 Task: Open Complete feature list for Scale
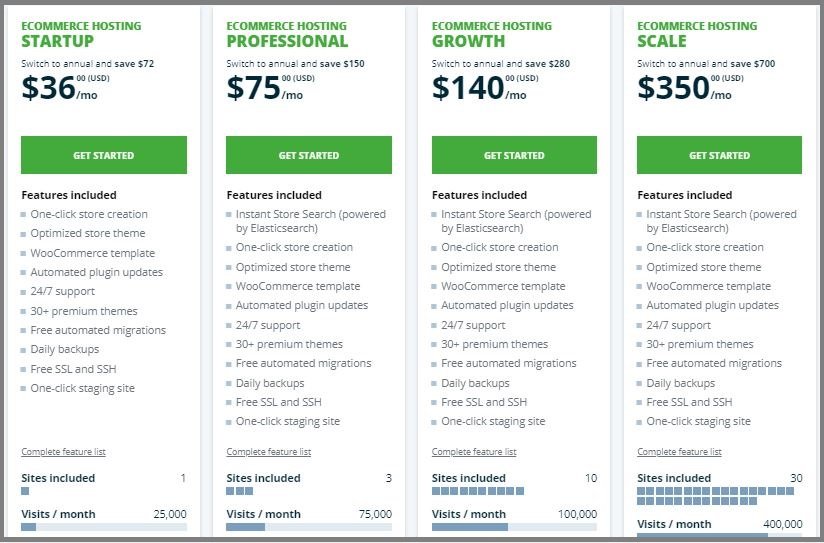679,452
